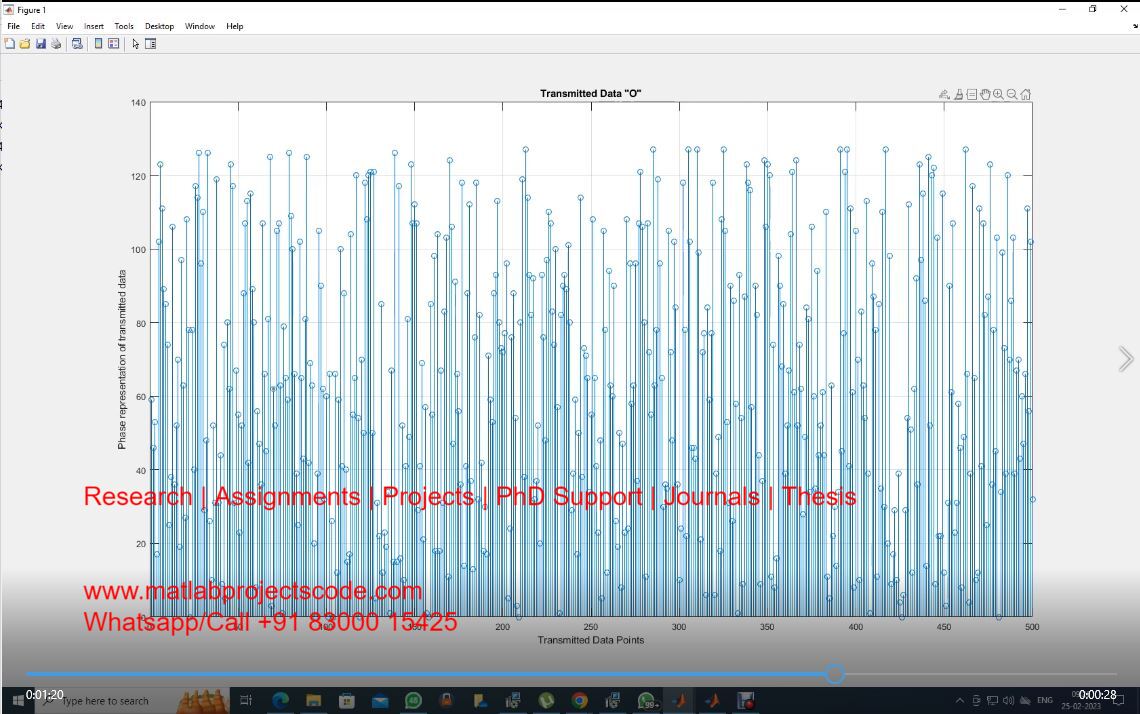Select the Pan hand tool above the plot
The width and height of the screenshot is (1140, 714).
(985, 94)
